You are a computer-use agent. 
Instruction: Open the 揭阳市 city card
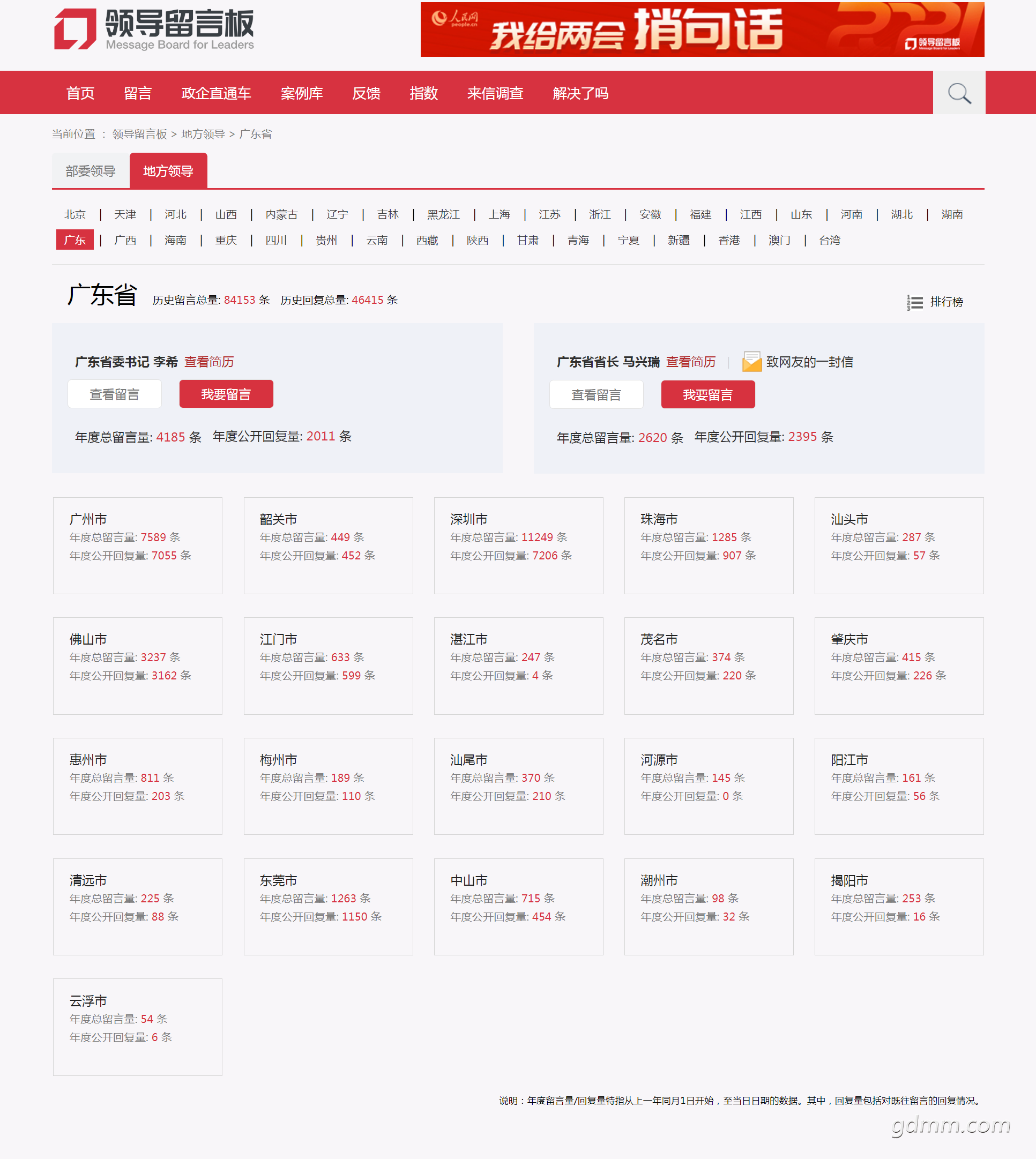click(899, 907)
